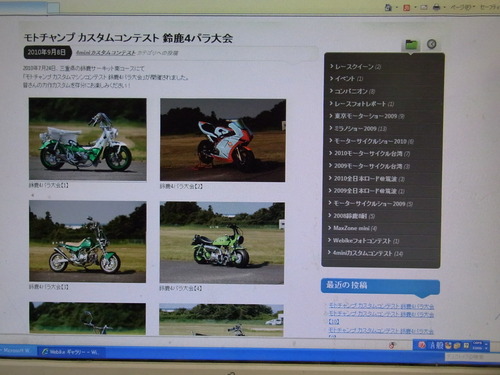Click 4miniカスタムコンテスト link beside the post date

[x=106, y=53]
